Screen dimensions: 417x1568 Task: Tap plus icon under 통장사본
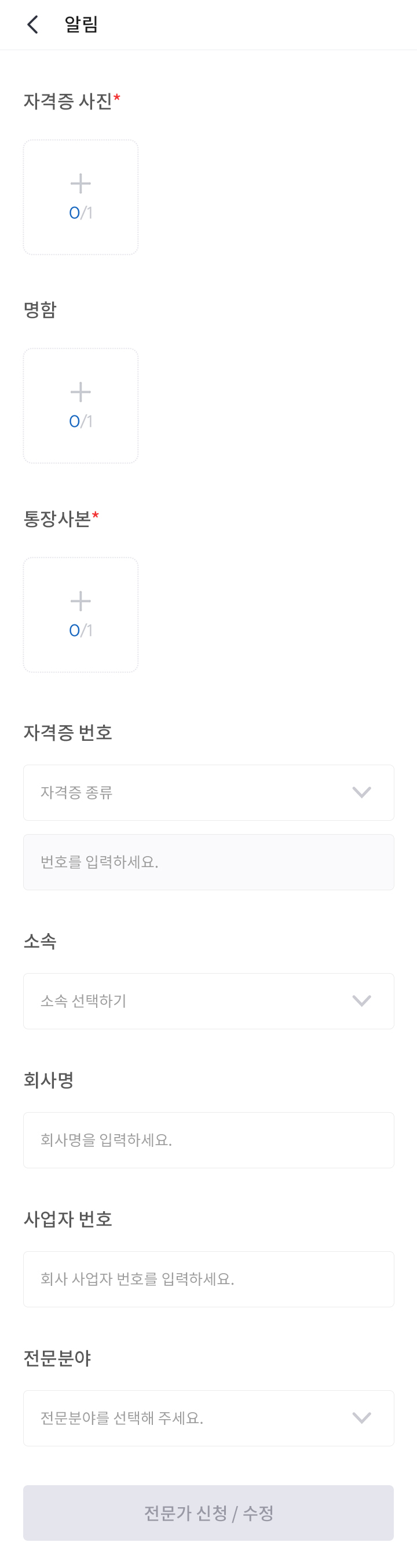[81, 601]
